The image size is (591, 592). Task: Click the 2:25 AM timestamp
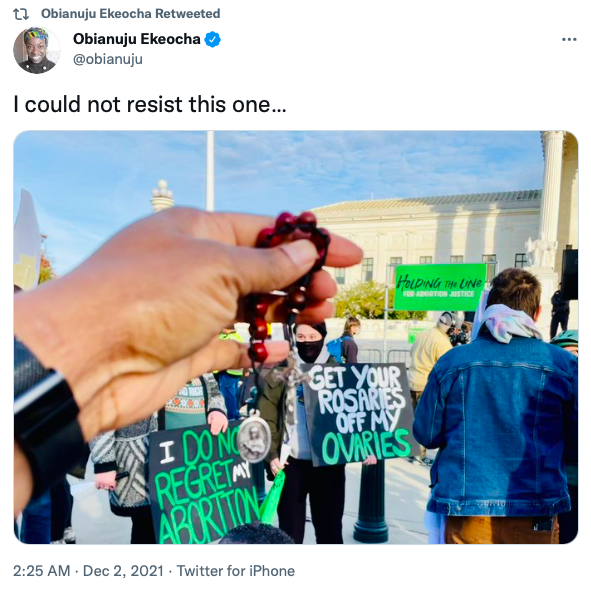click(x=42, y=571)
